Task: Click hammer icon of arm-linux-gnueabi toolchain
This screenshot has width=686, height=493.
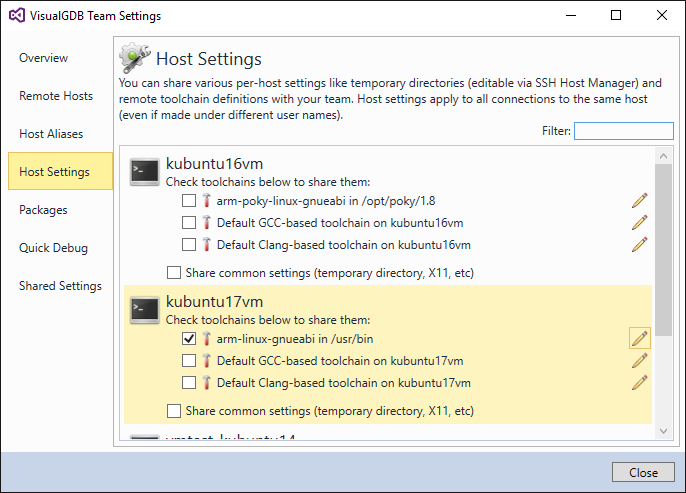Action: pos(206,339)
